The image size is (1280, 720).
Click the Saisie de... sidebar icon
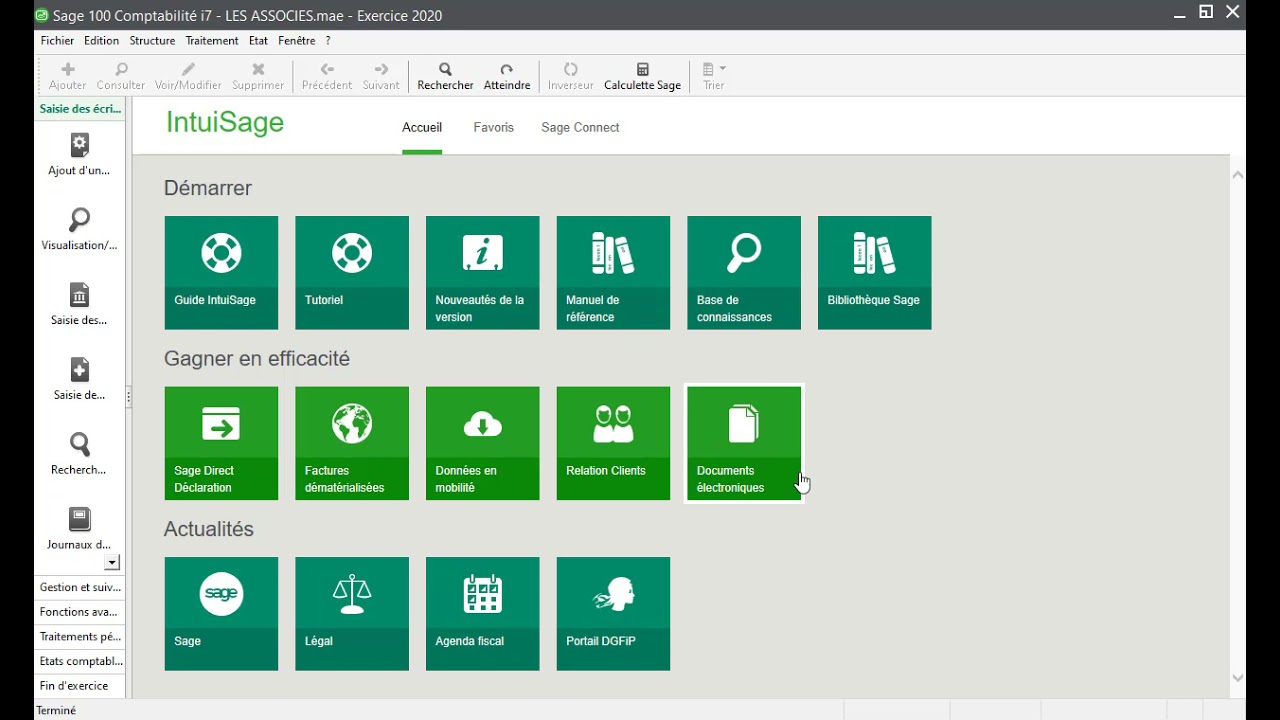click(x=79, y=380)
